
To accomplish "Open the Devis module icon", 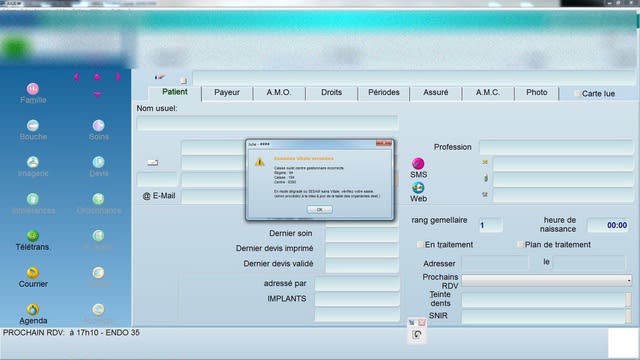I will [98, 162].
